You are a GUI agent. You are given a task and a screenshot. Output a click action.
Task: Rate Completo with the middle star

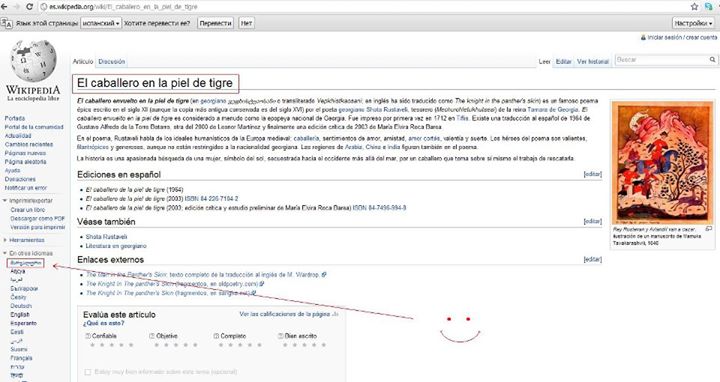pos(240,345)
